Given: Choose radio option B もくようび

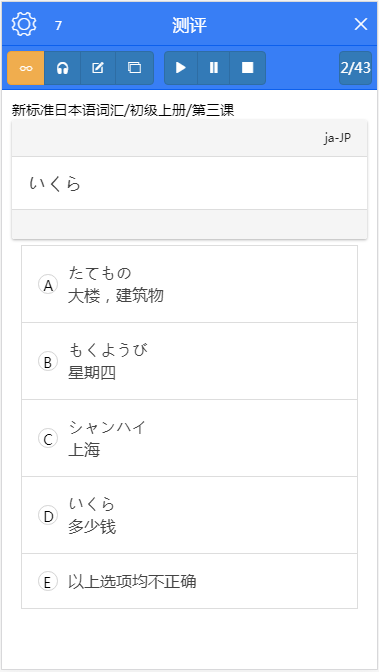Looking at the screenshot, I should [48, 362].
